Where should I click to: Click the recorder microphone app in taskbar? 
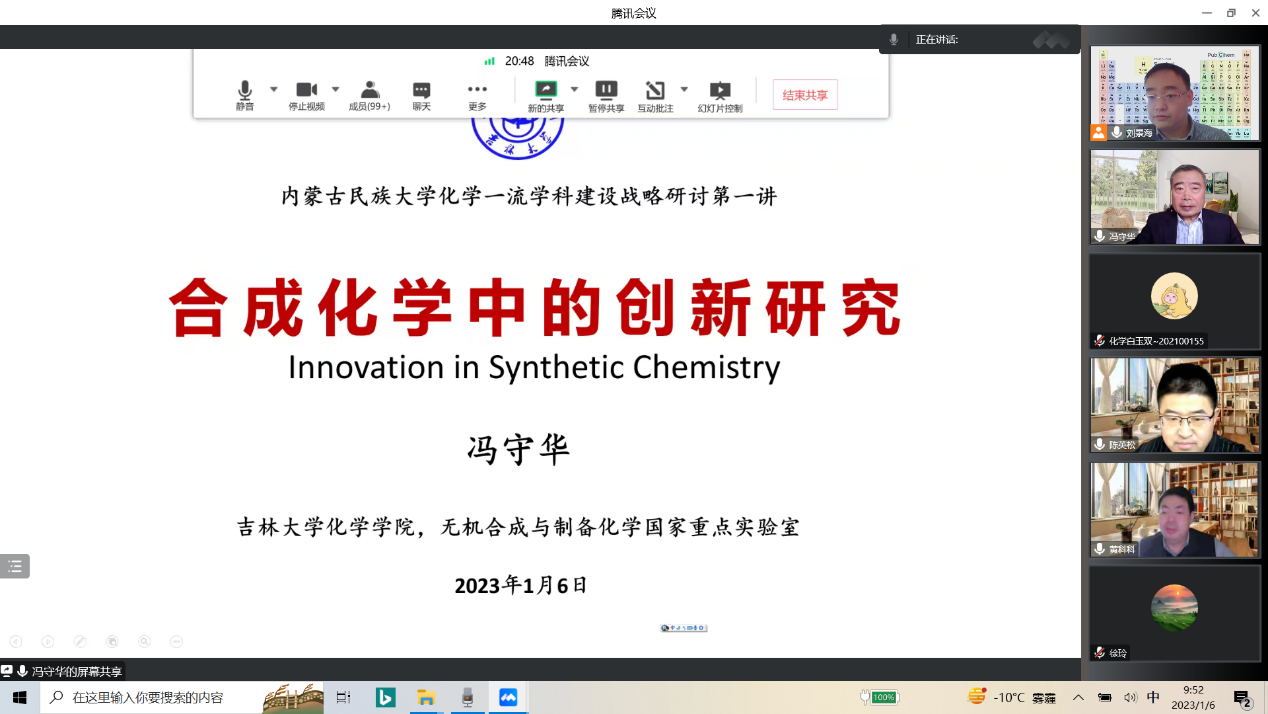(467, 697)
